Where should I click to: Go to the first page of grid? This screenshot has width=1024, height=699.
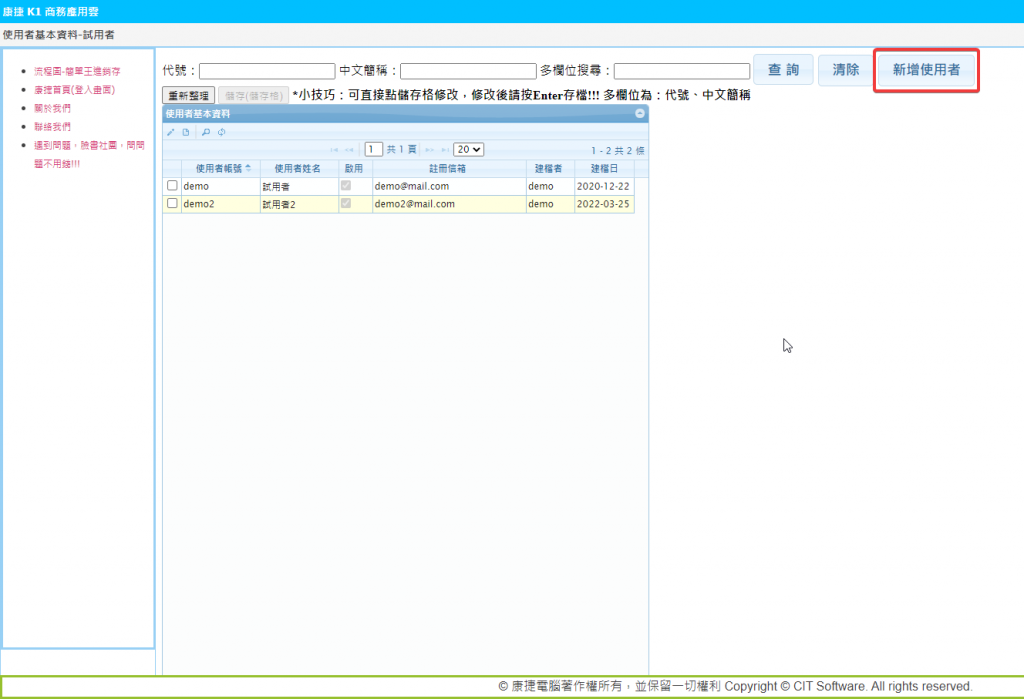point(334,150)
